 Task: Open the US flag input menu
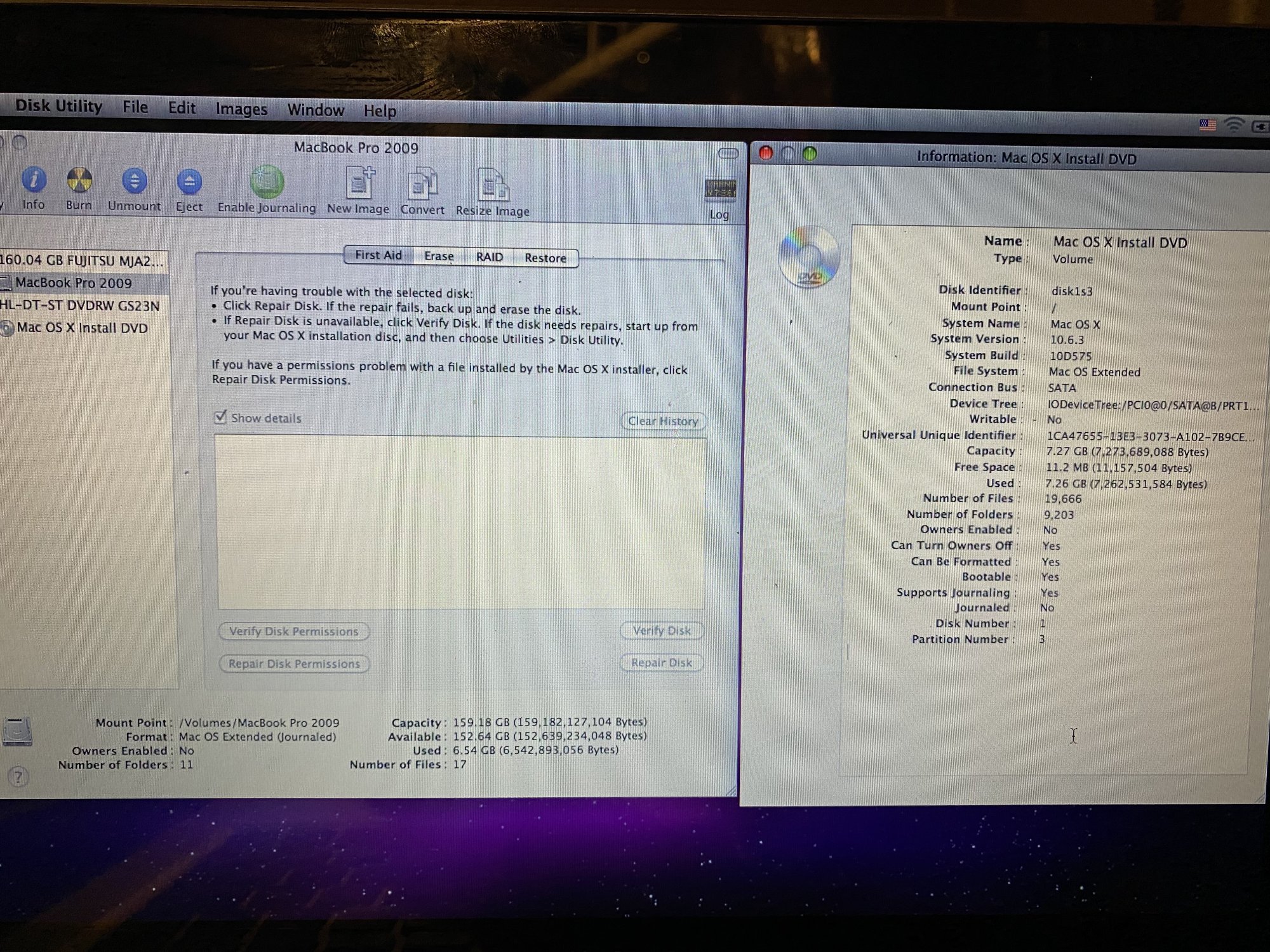click(x=1208, y=125)
